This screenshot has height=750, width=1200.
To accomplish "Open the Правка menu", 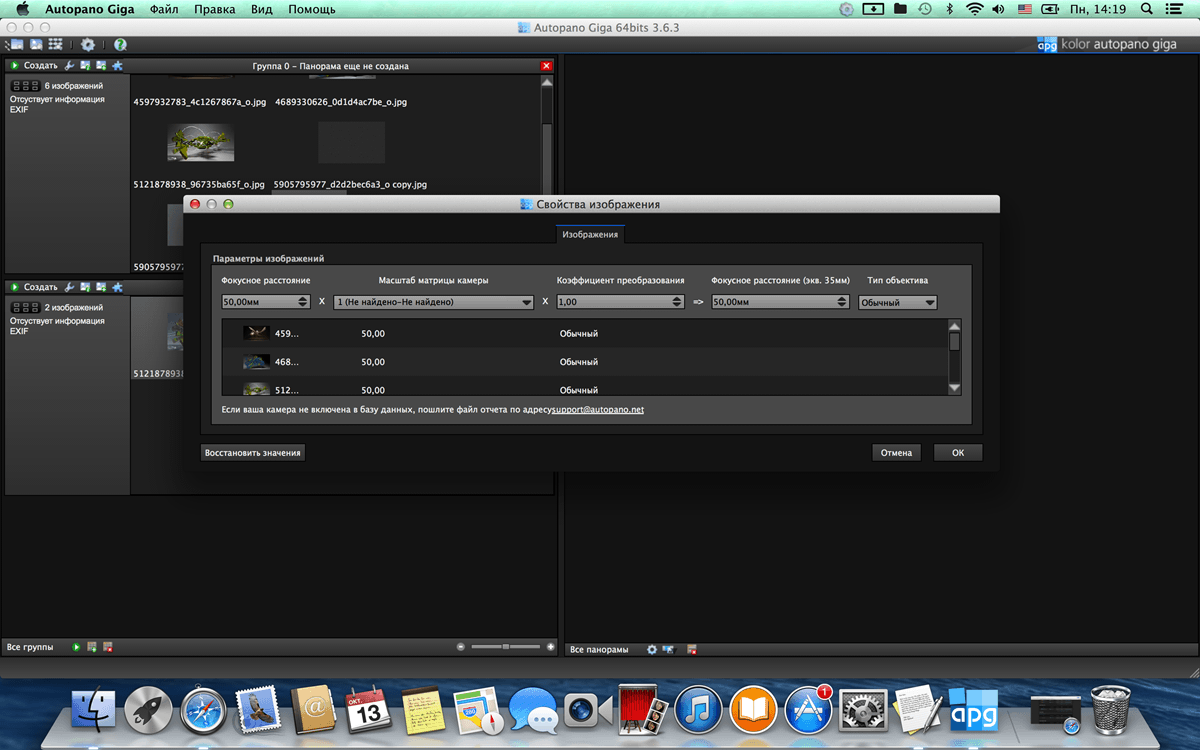I will 215,9.
